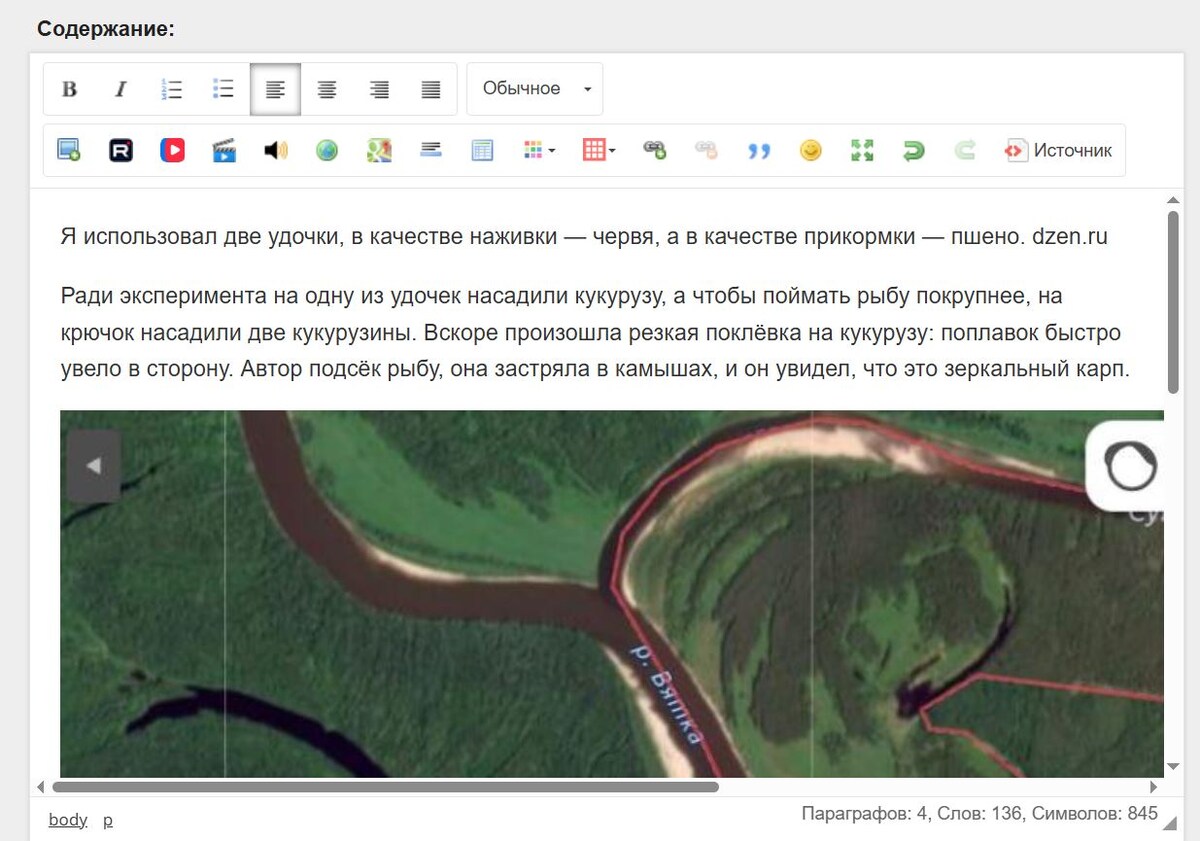Click the horizontal scrollbar right arrow
The image size is (1200, 841).
click(1153, 787)
